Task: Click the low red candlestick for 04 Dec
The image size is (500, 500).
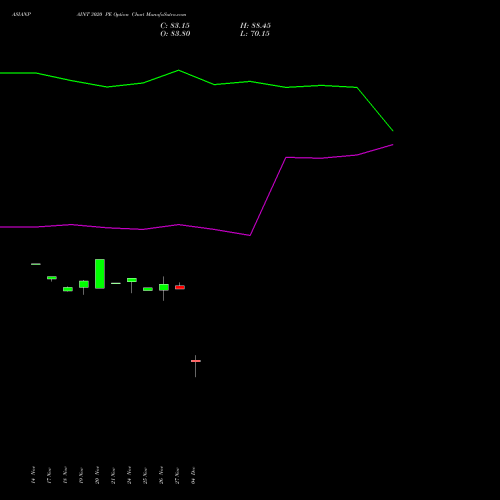Action: [x=196, y=361]
